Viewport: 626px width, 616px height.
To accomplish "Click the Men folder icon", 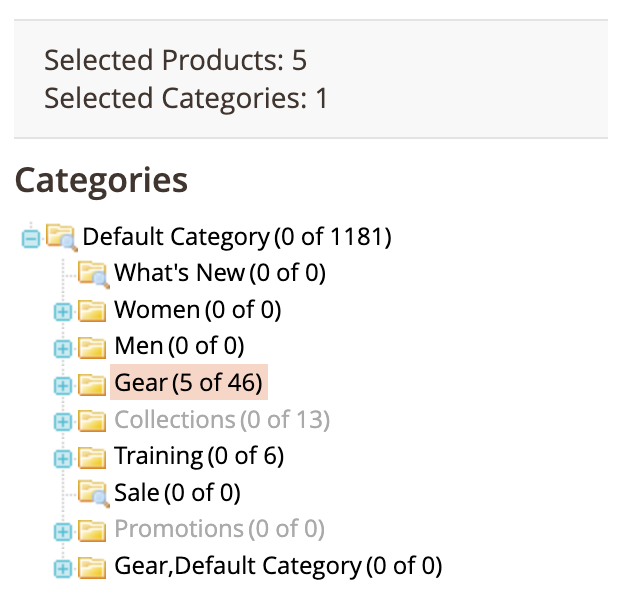I will pyautogui.click(x=93, y=347).
